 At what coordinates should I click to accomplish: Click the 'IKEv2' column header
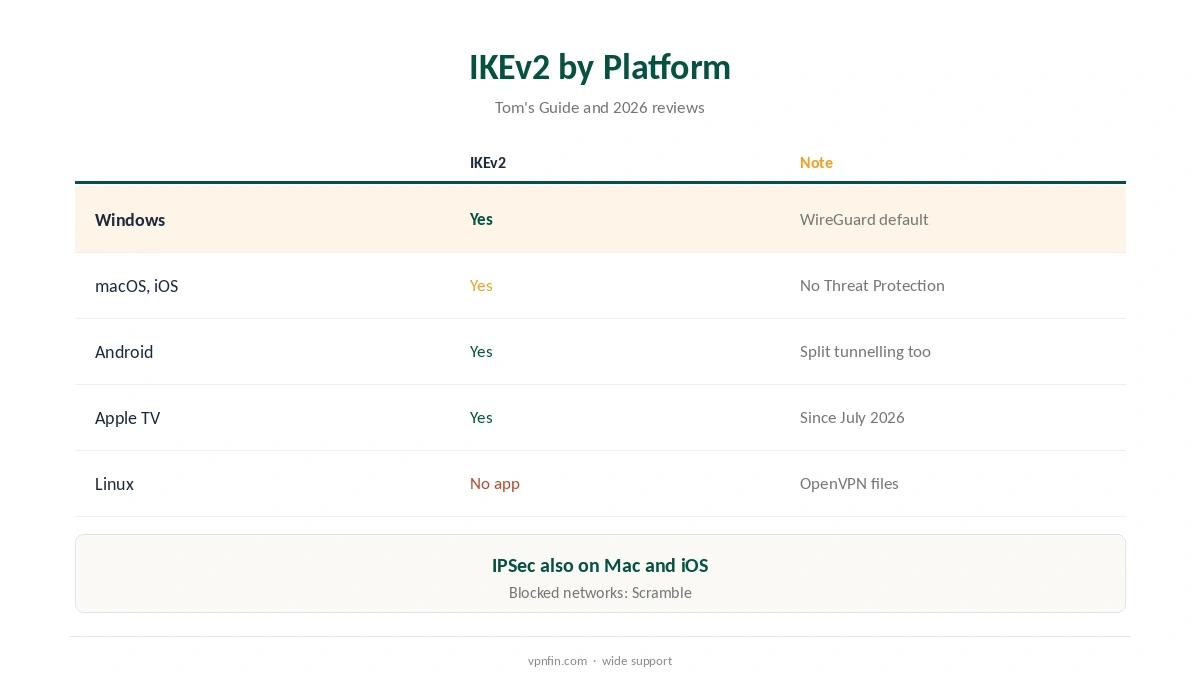pos(488,162)
